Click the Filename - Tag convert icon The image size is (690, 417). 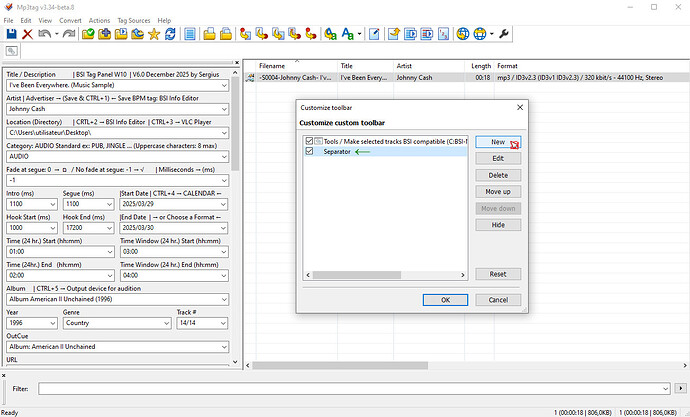coord(262,34)
